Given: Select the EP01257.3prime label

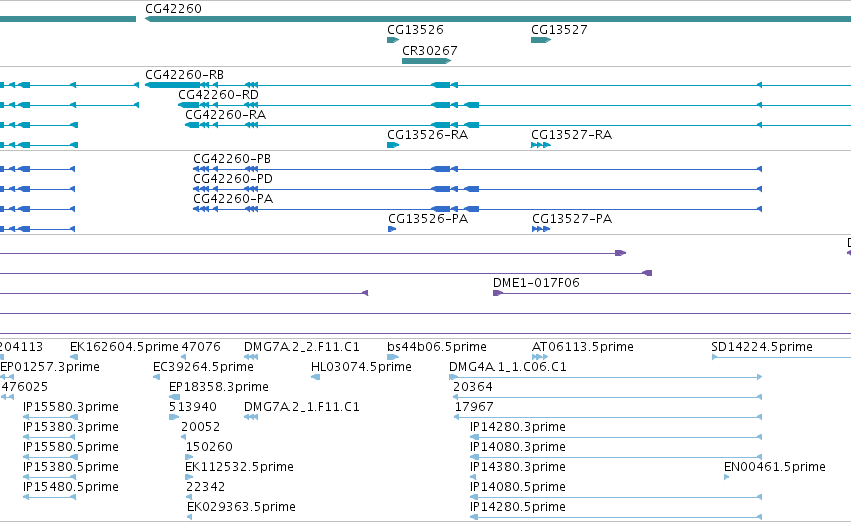Looking at the screenshot, I should [50, 367].
